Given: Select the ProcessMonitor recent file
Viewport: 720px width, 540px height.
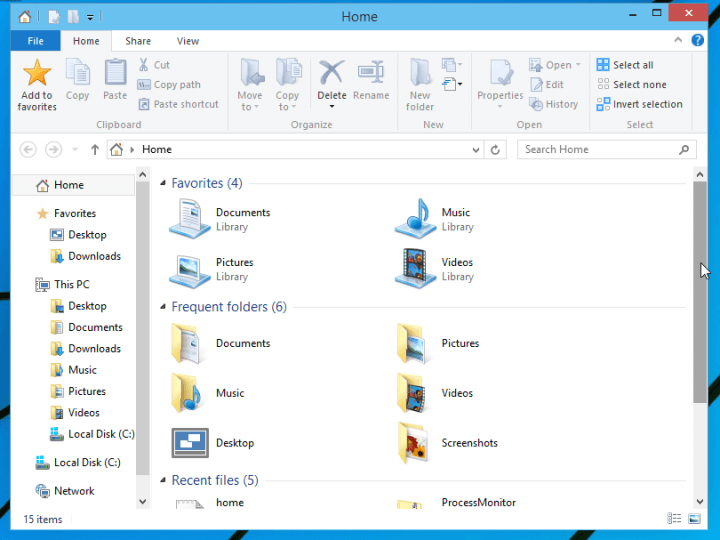Looking at the screenshot, I should (x=456, y=503).
